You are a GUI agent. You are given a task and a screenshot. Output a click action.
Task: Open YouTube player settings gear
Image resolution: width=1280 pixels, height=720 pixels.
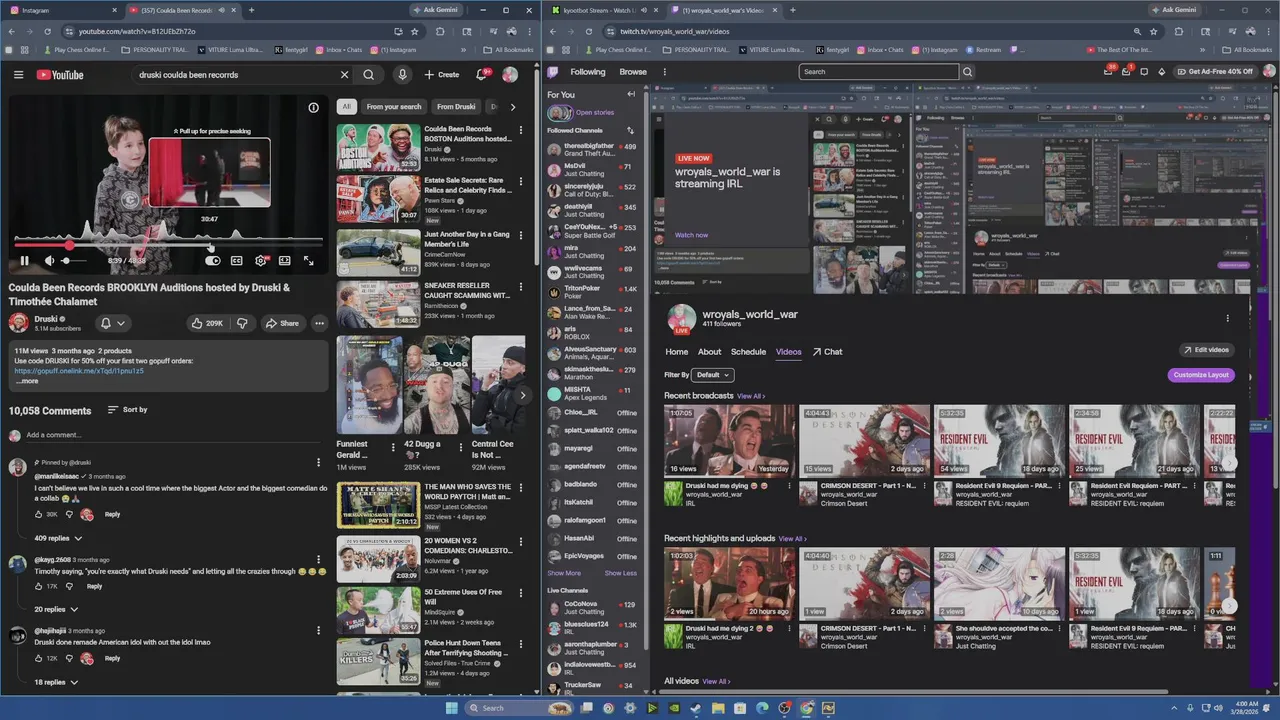pos(261,261)
